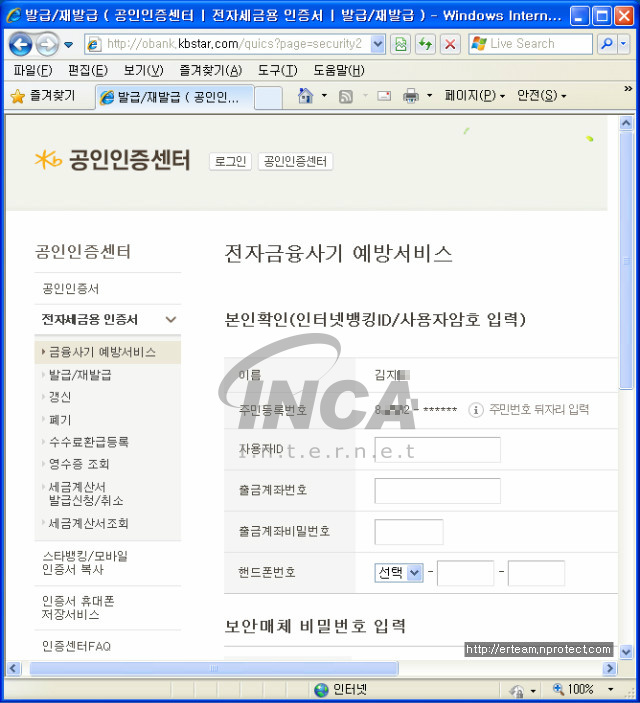Click the last 핸드폰번호 input field
The height and width of the screenshot is (703, 640).
point(536,573)
